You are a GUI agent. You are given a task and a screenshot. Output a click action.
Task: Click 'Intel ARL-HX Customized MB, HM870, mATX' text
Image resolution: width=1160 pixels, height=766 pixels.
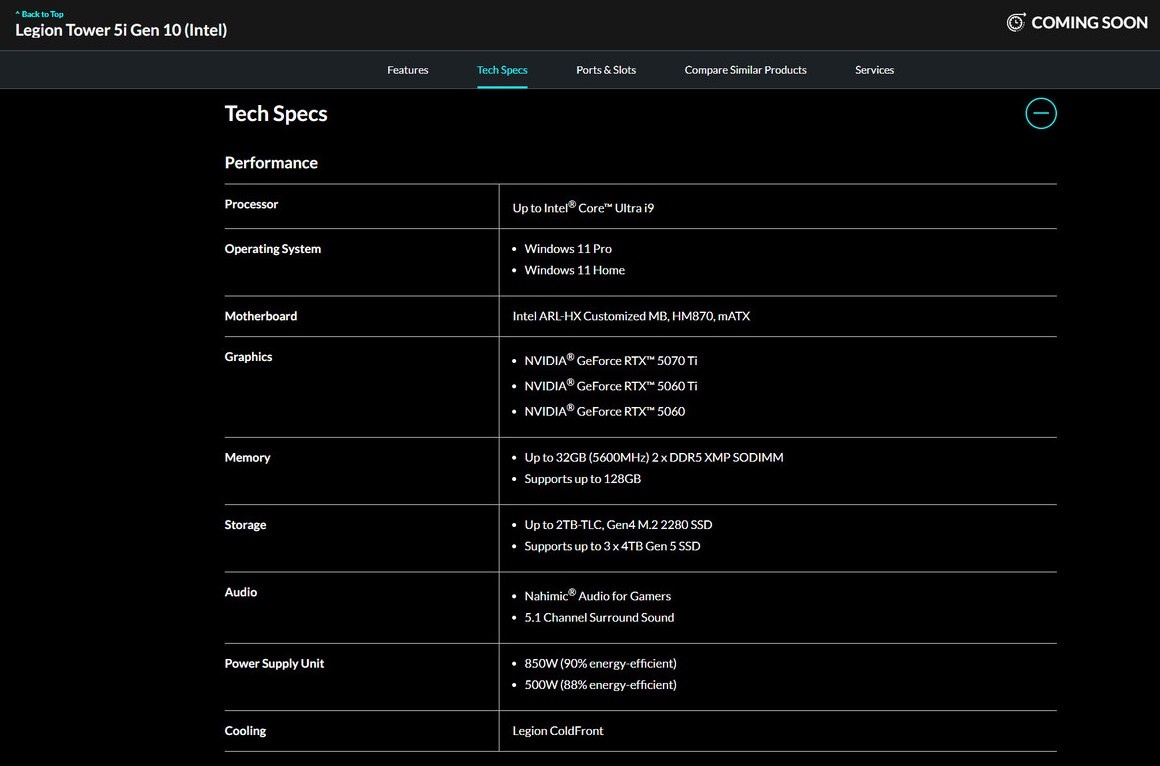coord(631,316)
